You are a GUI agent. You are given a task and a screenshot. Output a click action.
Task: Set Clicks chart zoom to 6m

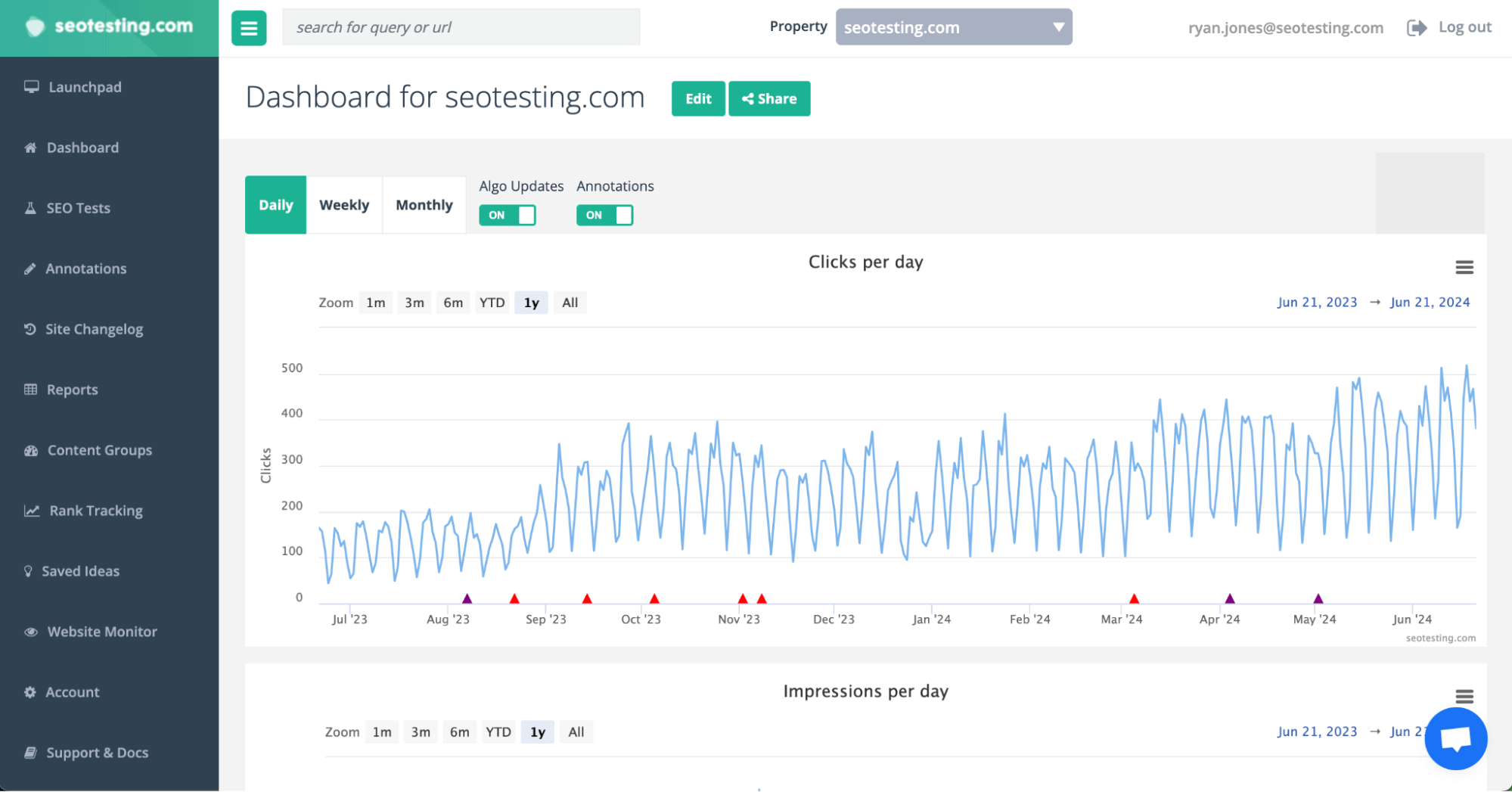453,303
